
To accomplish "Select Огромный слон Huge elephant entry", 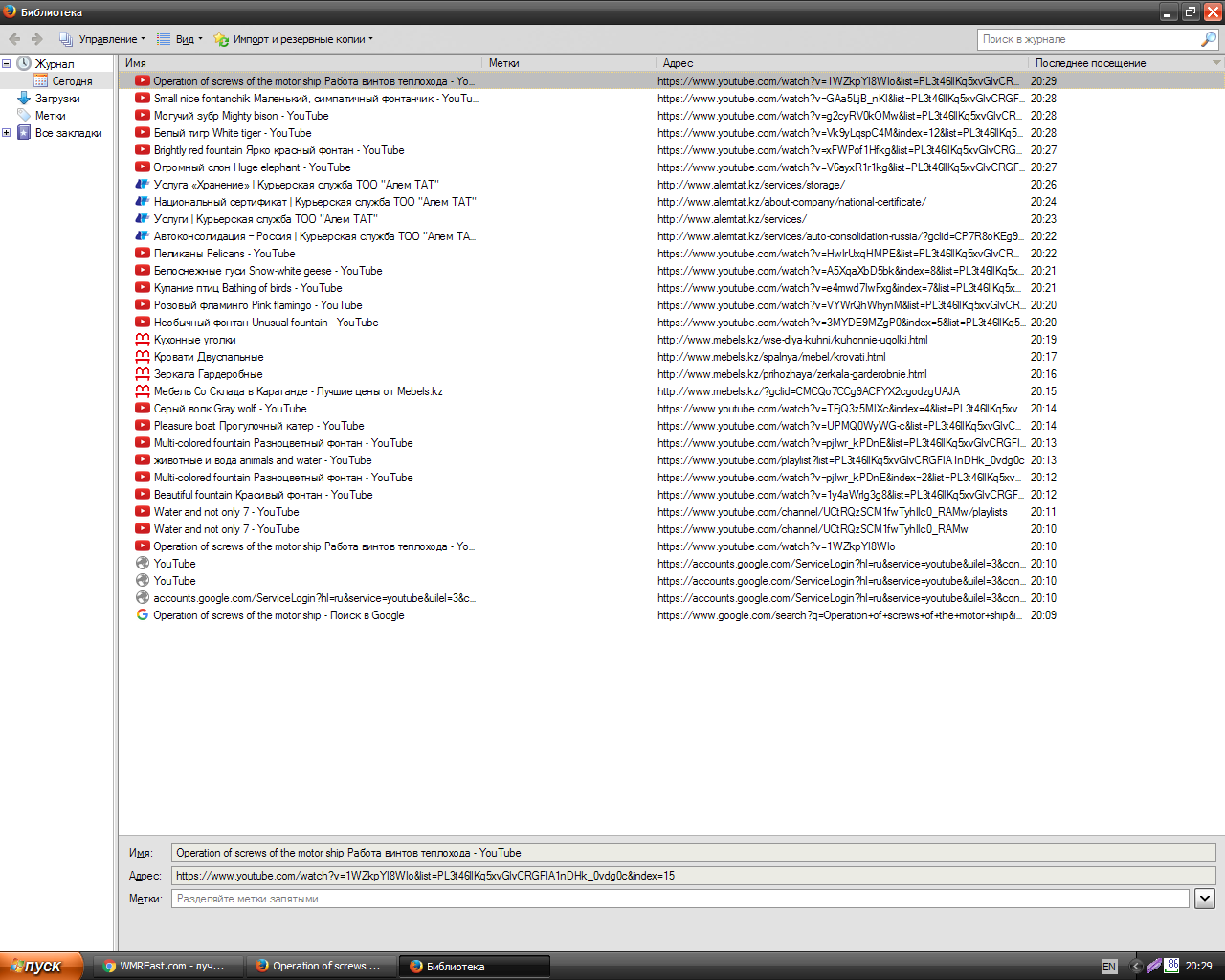I will pos(672,167).
